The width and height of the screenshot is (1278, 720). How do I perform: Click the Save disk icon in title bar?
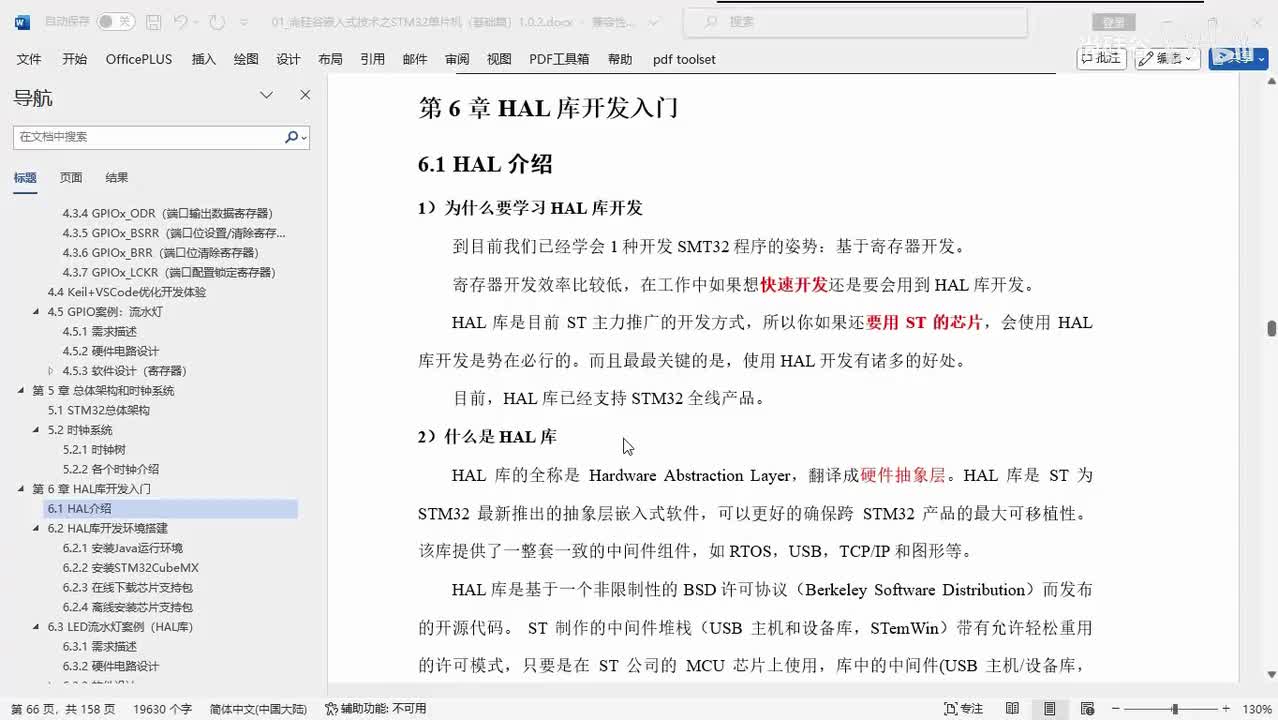click(153, 21)
